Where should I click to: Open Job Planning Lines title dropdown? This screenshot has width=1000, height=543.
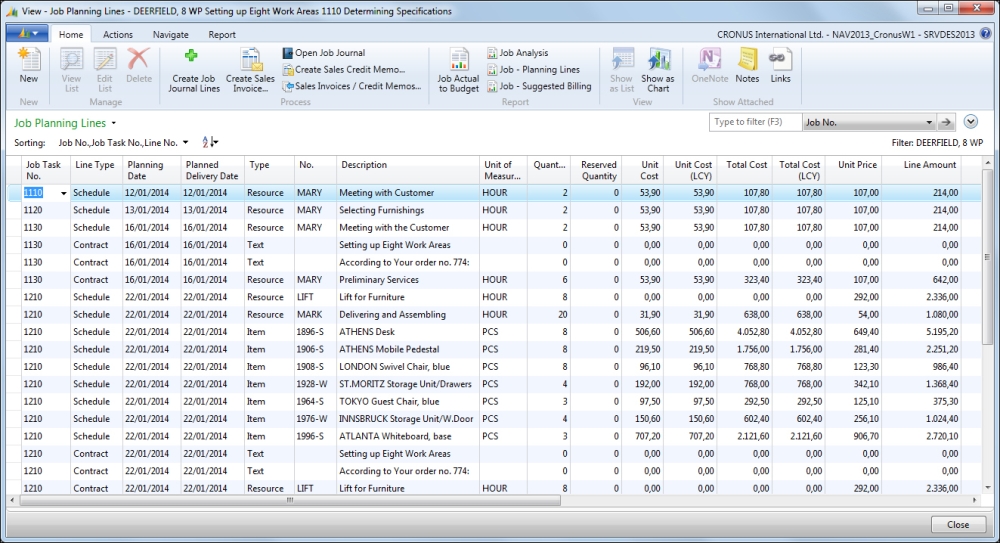coord(114,123)
